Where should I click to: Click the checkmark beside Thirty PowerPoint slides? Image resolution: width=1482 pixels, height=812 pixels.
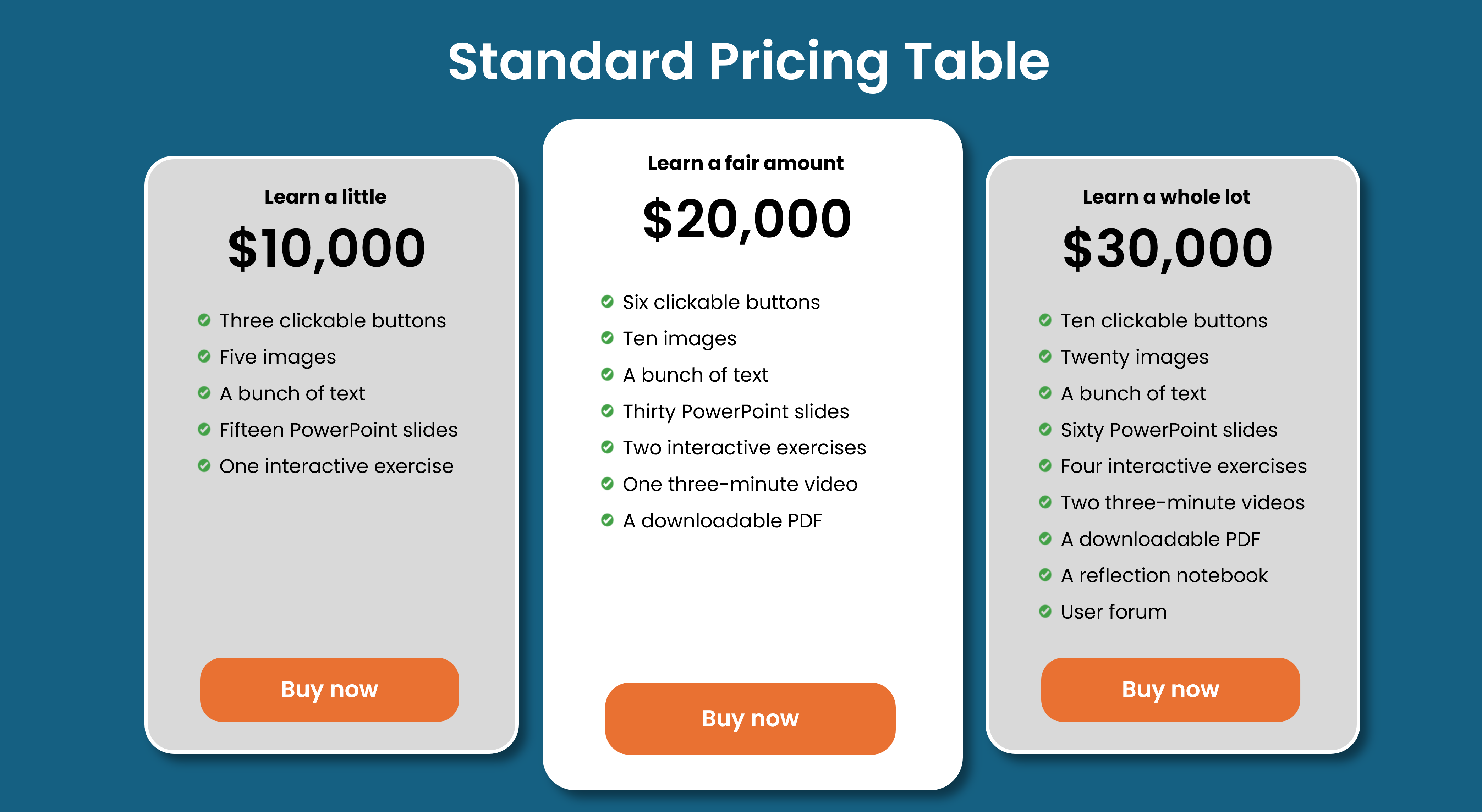[608, 412]
